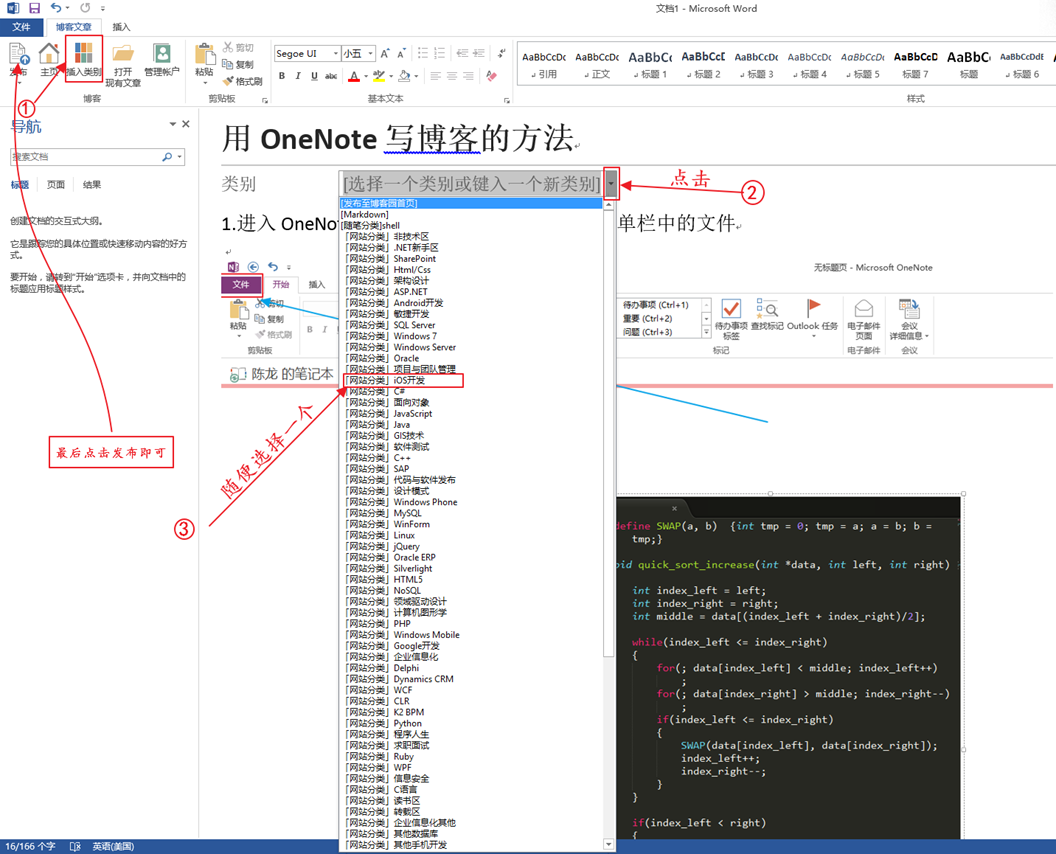Select the Format Painter (格式刷) tool
This screenshot has height=854, width=1056.
pyautogui.click(x=242, y=81)
